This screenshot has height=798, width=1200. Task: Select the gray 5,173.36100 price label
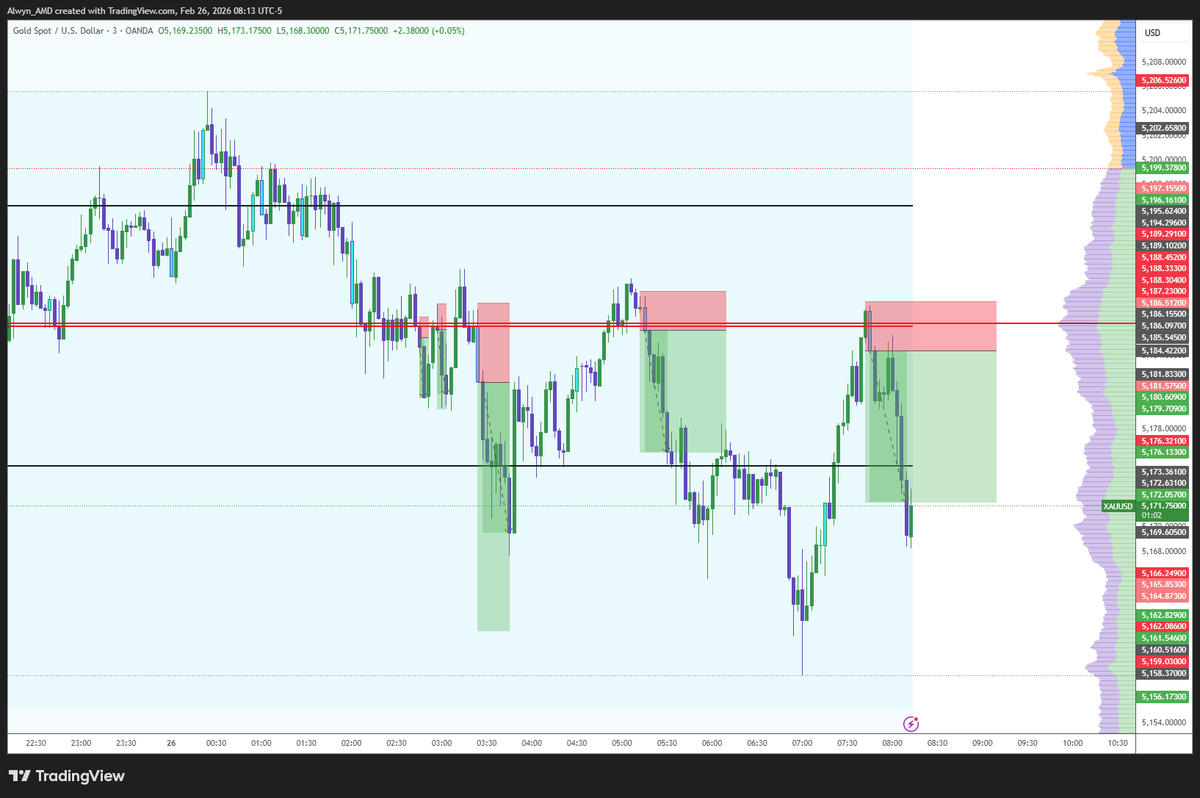(x=1163, y=471)
